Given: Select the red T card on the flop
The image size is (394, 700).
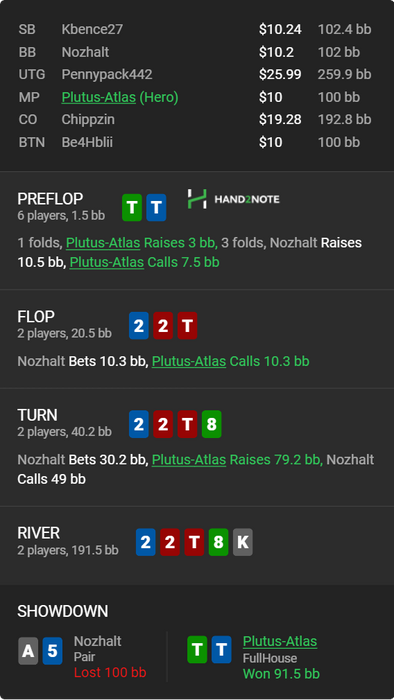Looking at the screenshot, I should [187, 326].
